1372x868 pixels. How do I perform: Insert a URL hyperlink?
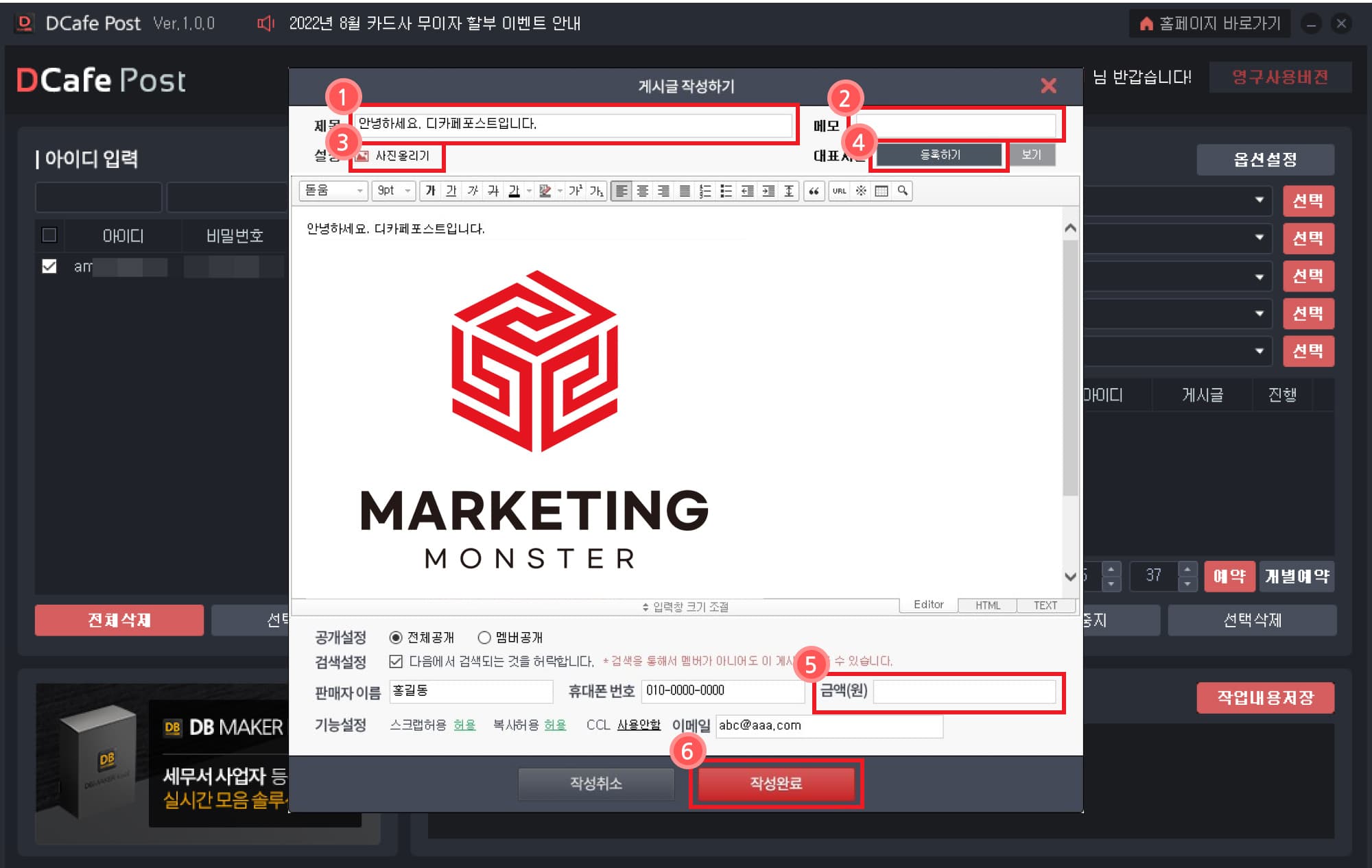click(840, 191)
